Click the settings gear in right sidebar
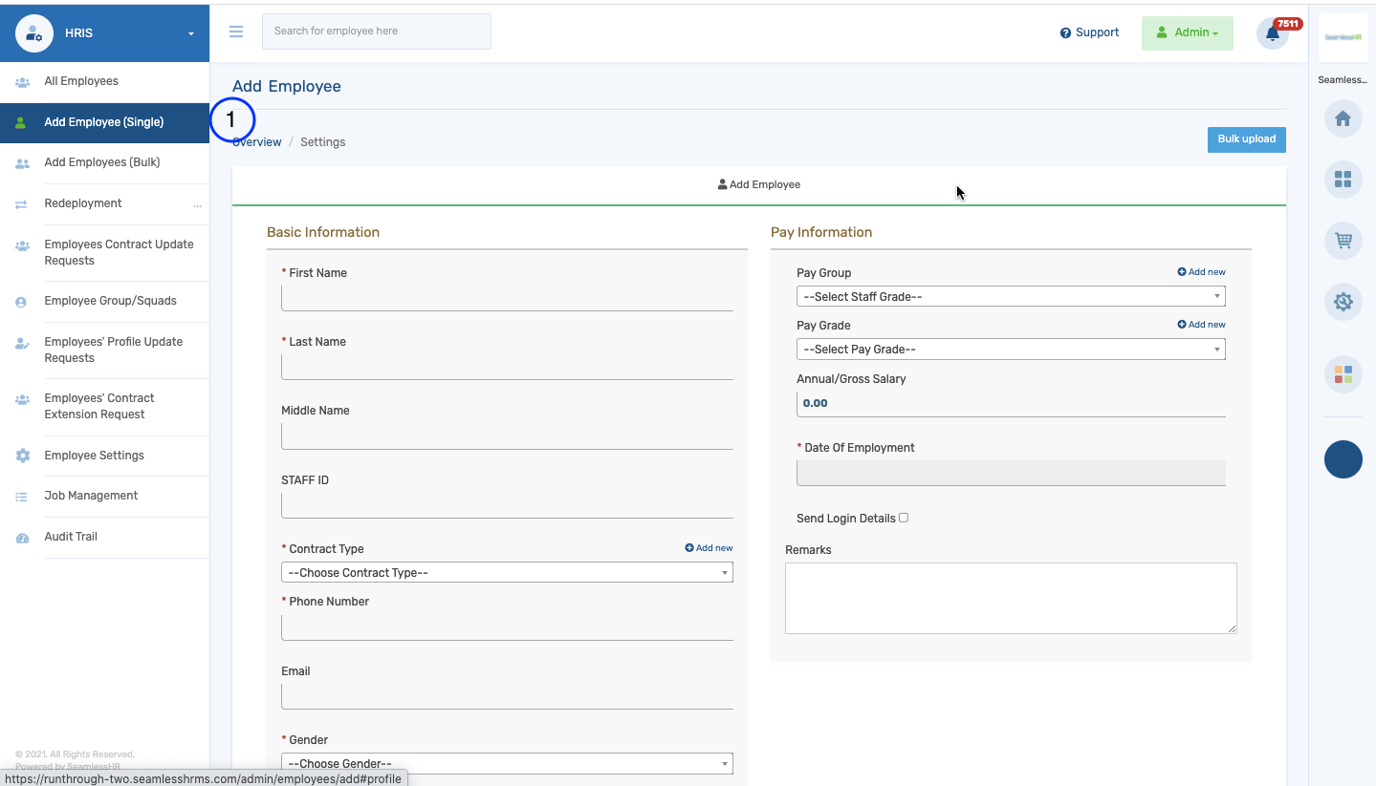This screenshot has height=786, width=1376. point(1343,301)
